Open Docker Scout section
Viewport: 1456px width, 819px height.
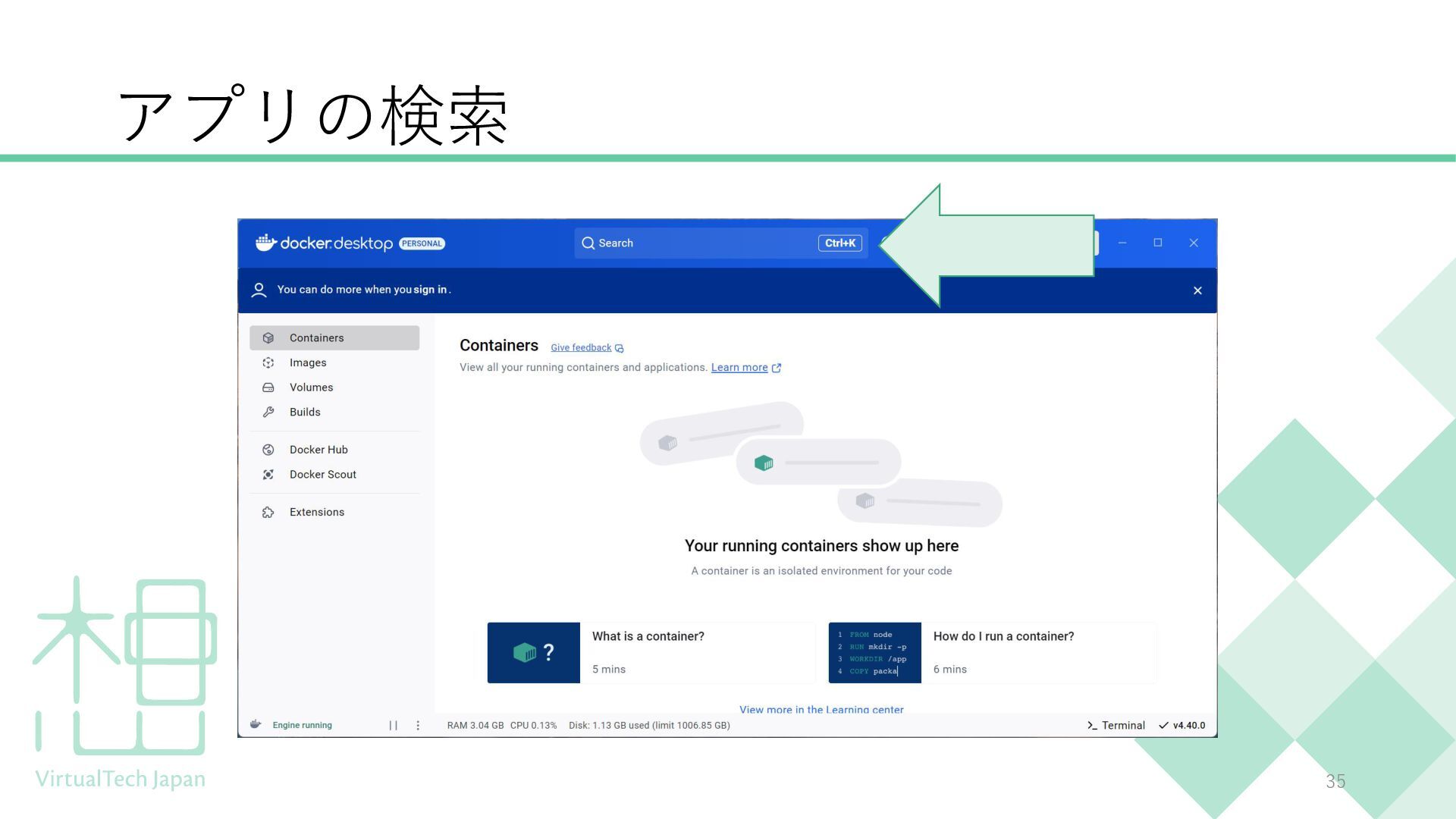(322, 475)
